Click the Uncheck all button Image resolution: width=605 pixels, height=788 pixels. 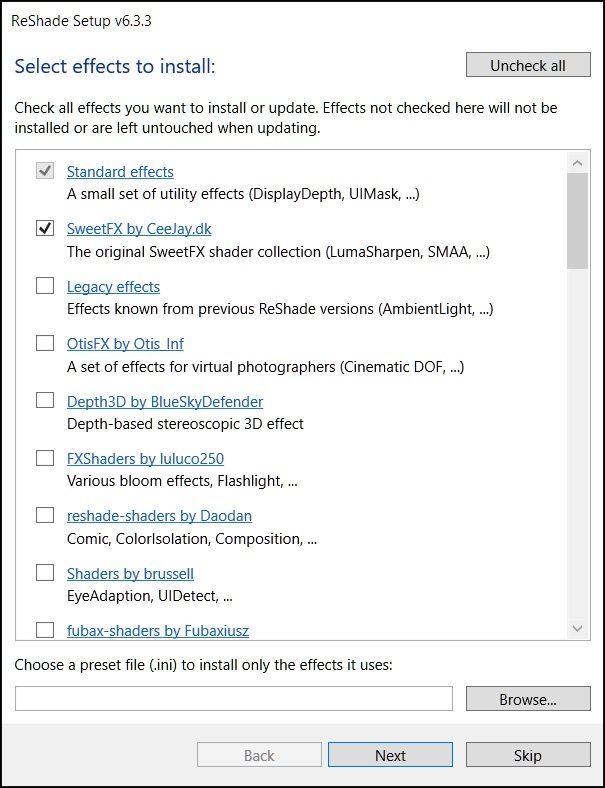click(x=528, y=65)
